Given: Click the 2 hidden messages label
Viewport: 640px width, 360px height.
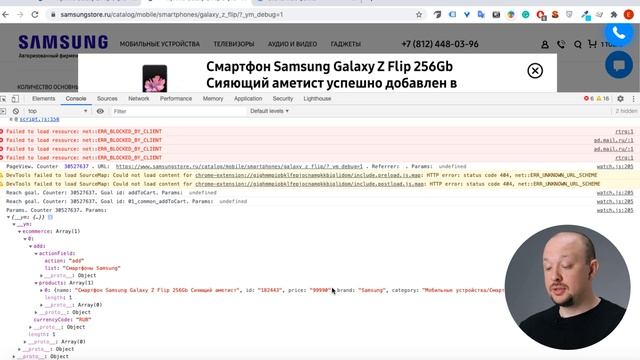Looking at the screenshot, I should tap(626, 111).
